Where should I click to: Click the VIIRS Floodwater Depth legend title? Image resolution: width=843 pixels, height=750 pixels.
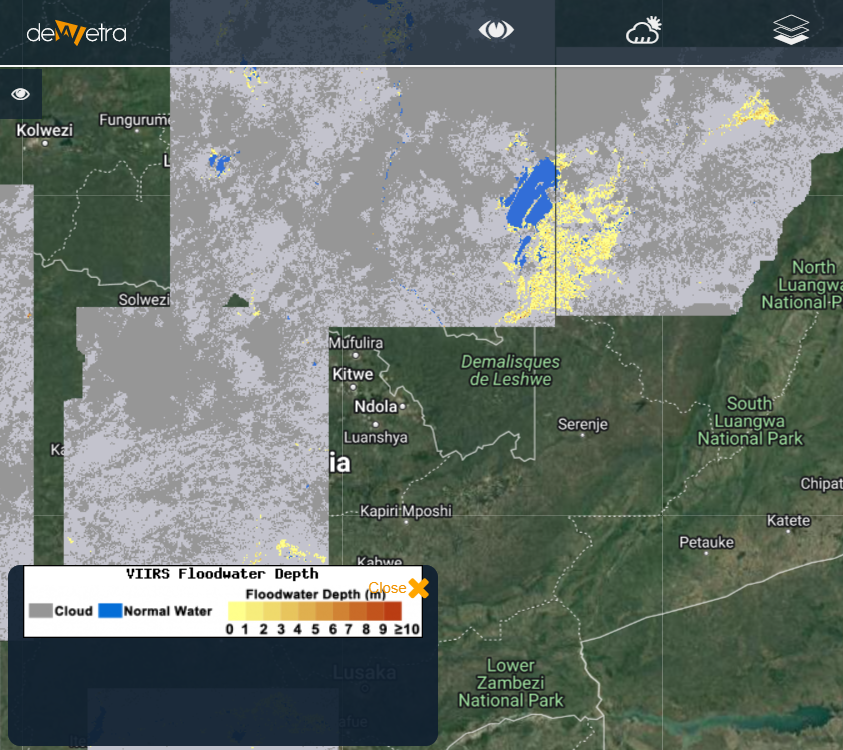click(222, 574)
